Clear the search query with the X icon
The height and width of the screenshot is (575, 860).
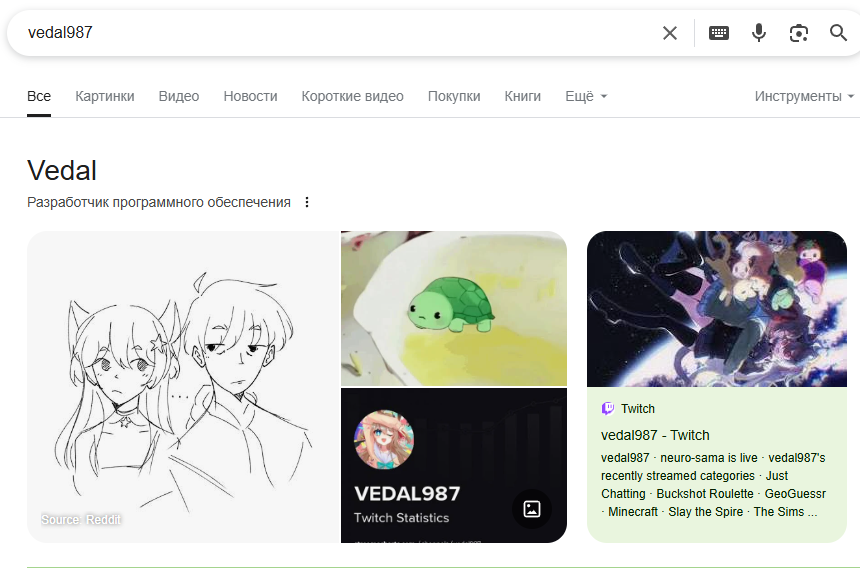click(x=670, y=33)
